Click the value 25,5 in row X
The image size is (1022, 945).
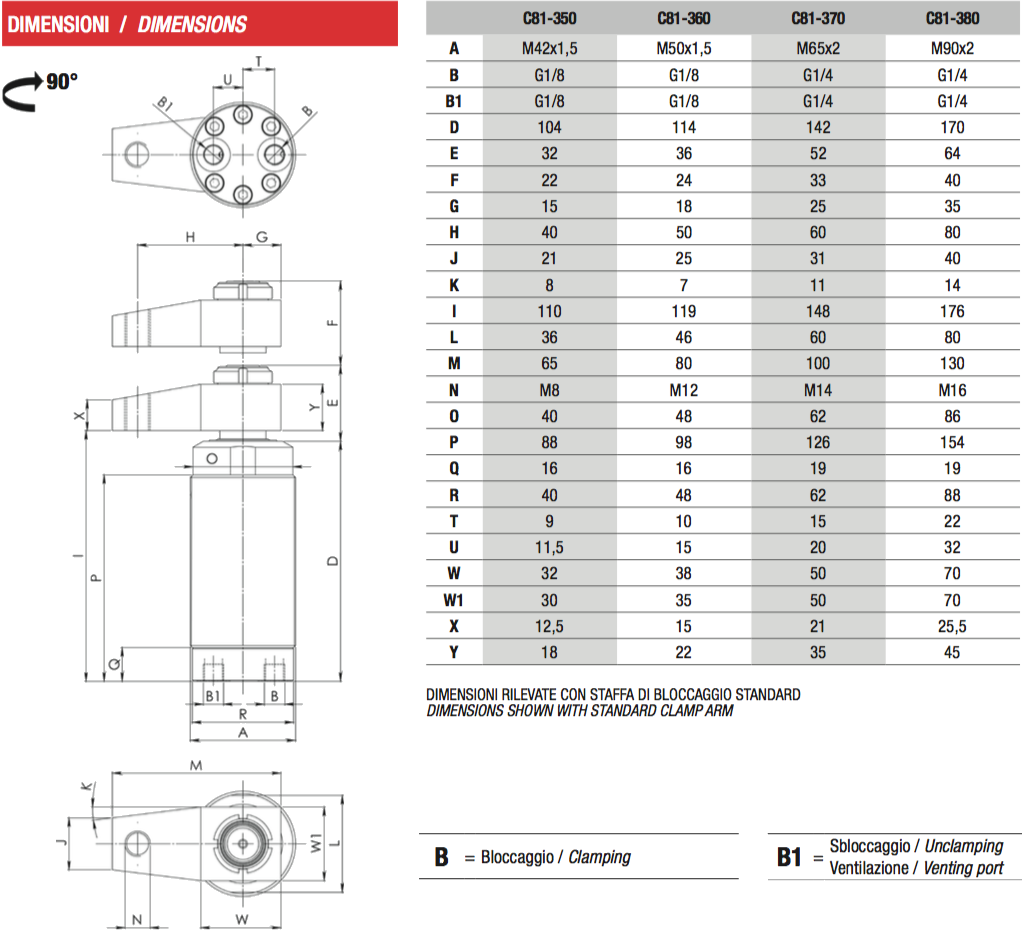point(952,626)
